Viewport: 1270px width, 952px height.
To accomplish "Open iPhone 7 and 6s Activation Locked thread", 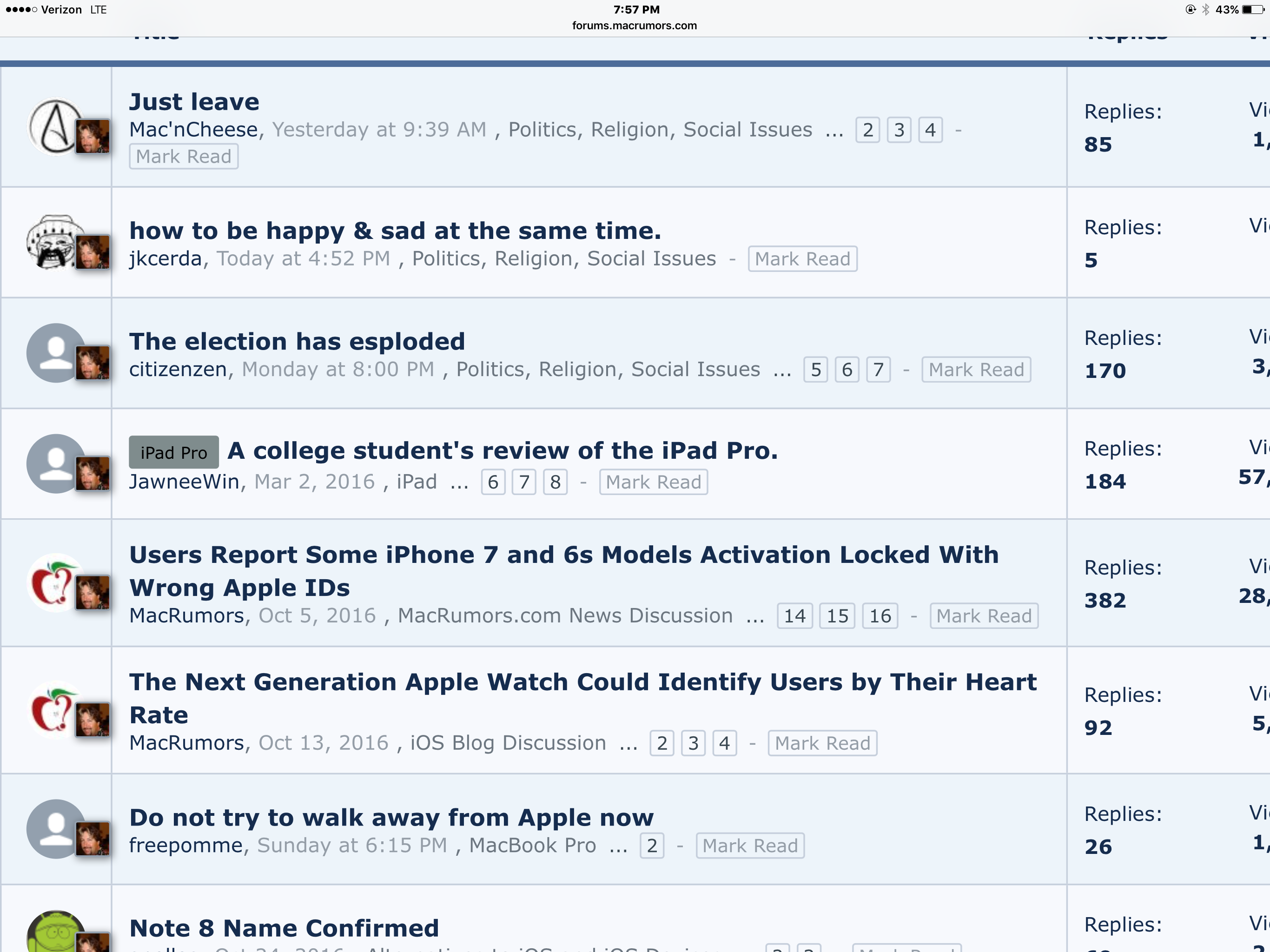I will point(564,571).
